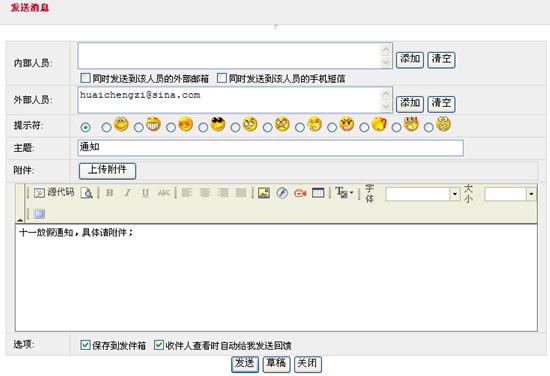Uncheck save to outbox (保存到发件箱)
Viewport: 550px width, 376px height.
85,345
